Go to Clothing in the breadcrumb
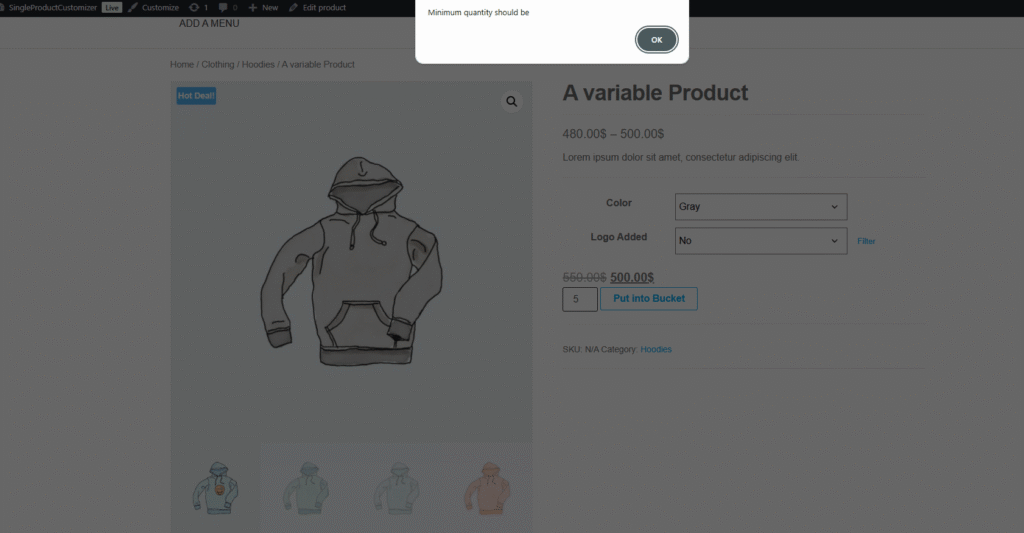The width and height of the screenshot is (1024, 533). tap(217, 65)
